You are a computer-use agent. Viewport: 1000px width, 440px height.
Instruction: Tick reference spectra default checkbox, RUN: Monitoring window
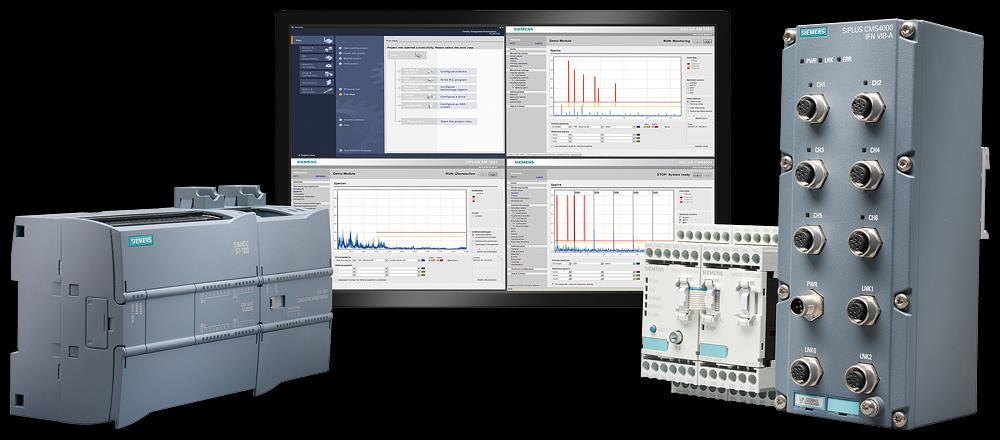[552, 146]
